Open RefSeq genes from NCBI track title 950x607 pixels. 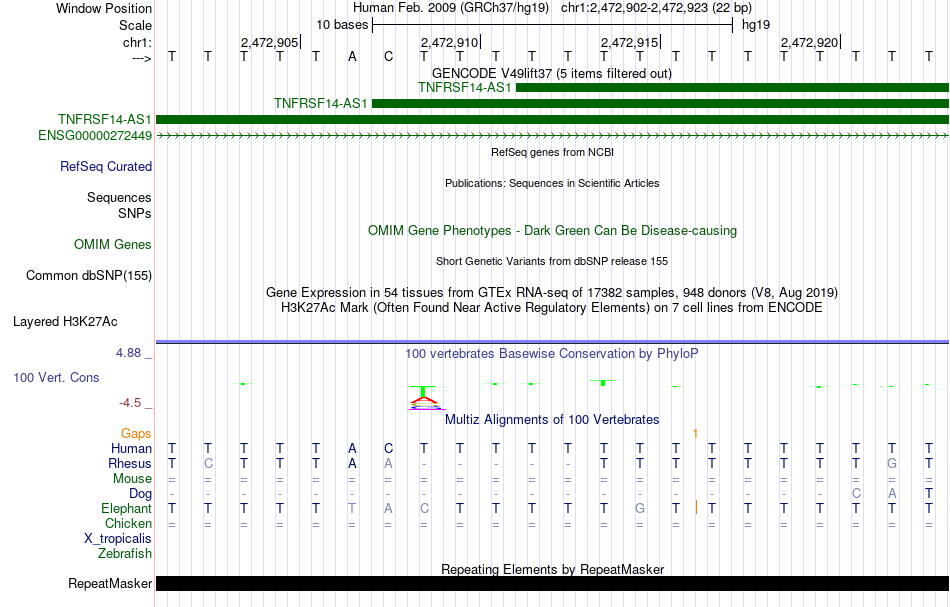(x=552, y=152)
